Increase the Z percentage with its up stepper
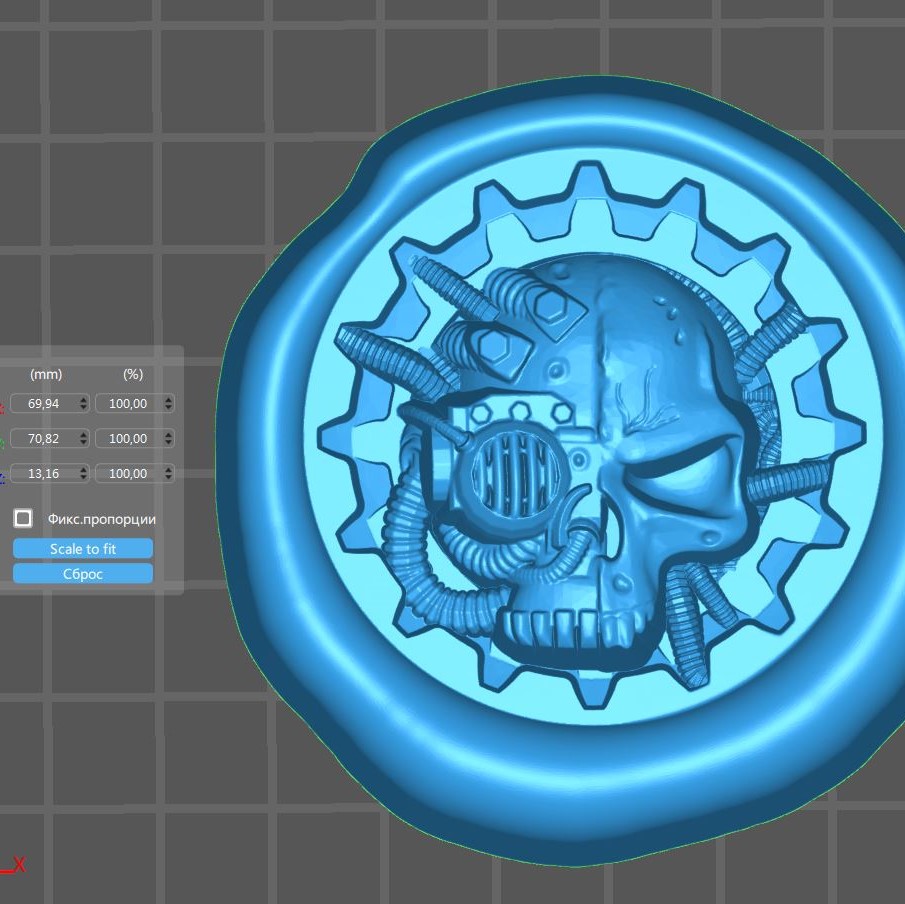Viewport: 905px width, 904px height. point(168,469)
